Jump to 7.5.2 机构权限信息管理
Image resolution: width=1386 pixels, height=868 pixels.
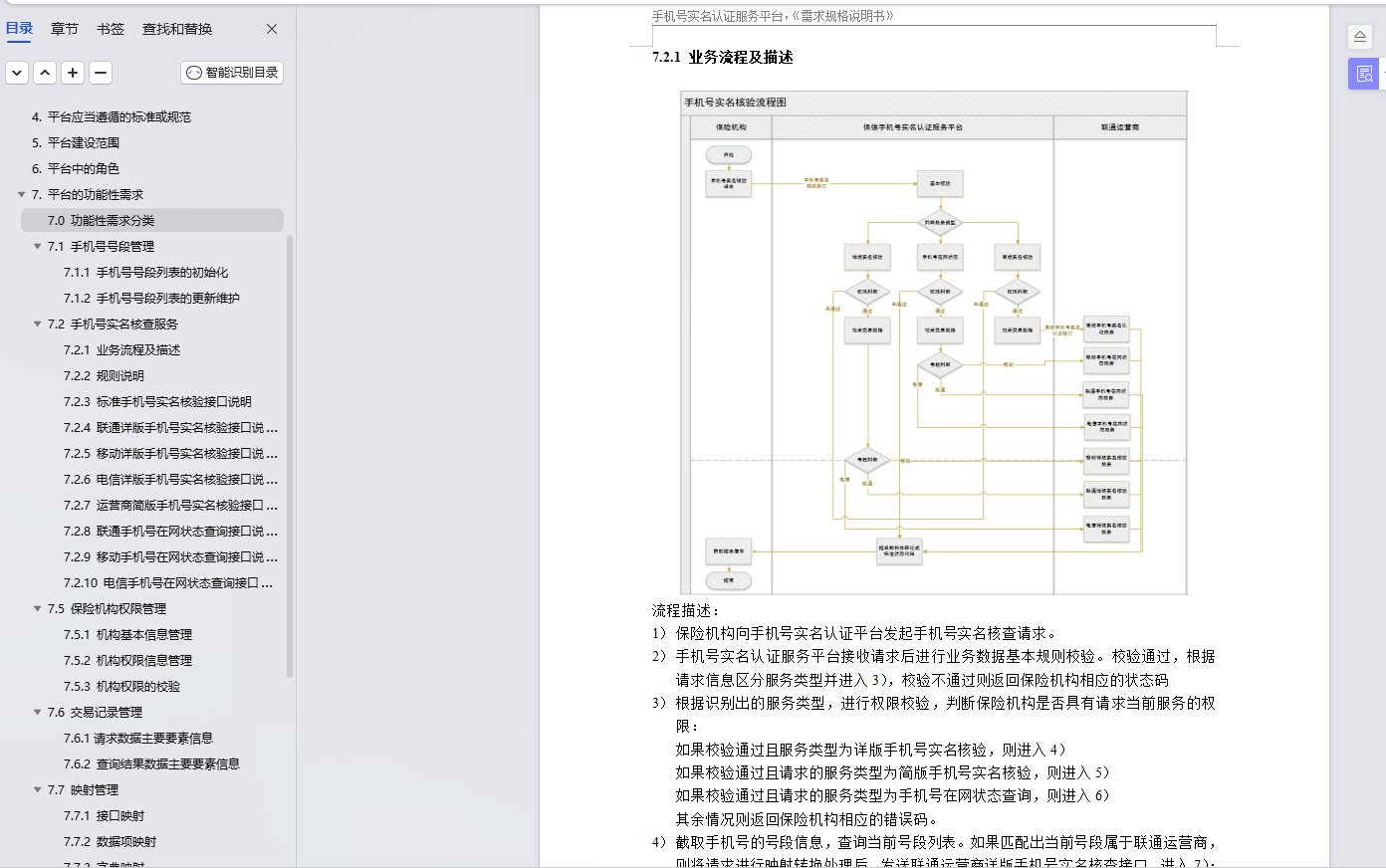[x=128, y=660]
